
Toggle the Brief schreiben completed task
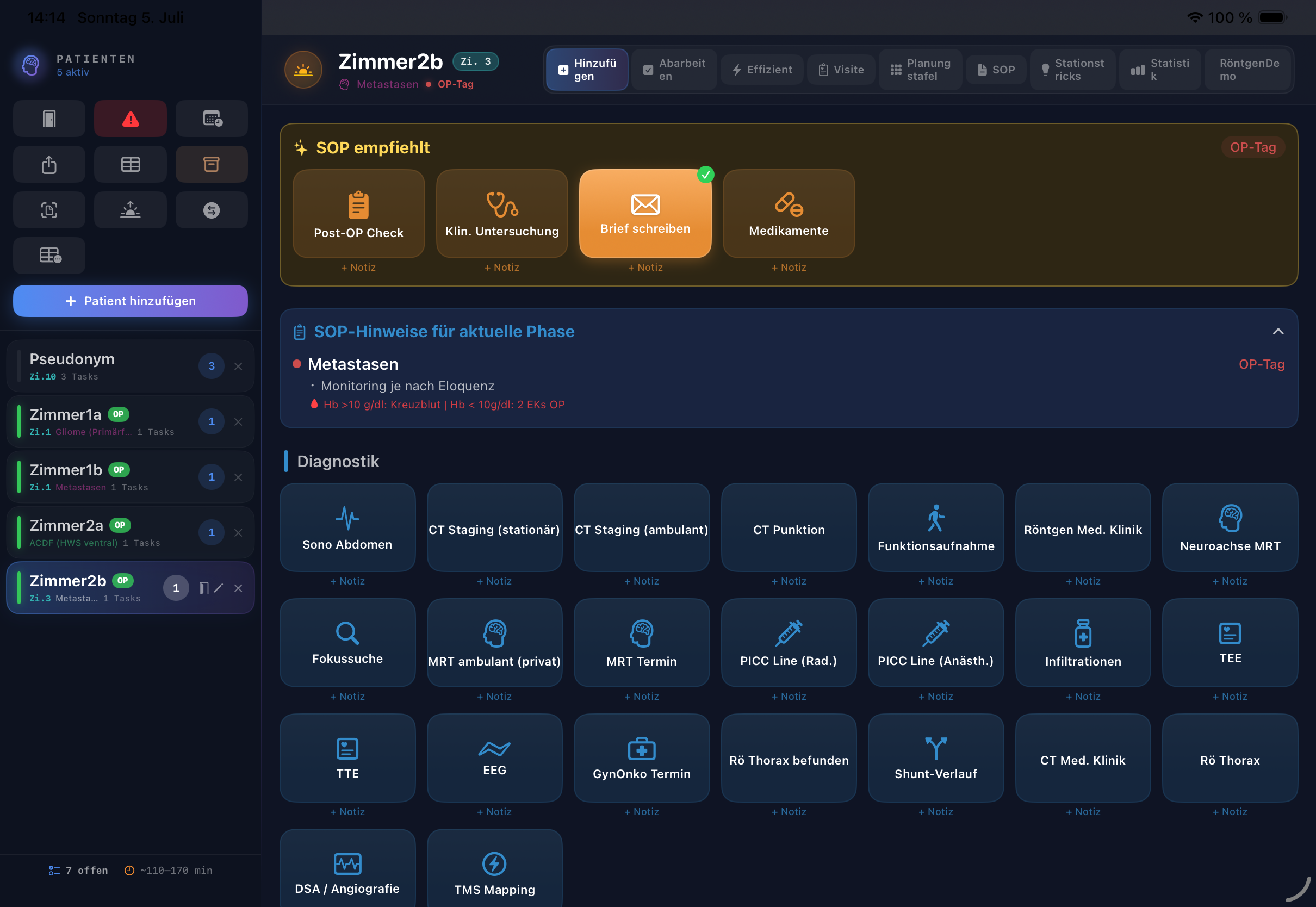click(x=645, y=213)
